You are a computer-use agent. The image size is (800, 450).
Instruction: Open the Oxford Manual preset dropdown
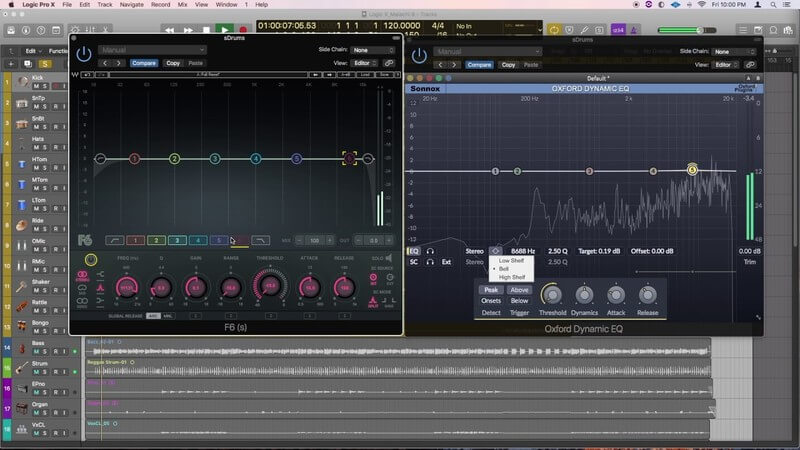[x=487, y=52]
